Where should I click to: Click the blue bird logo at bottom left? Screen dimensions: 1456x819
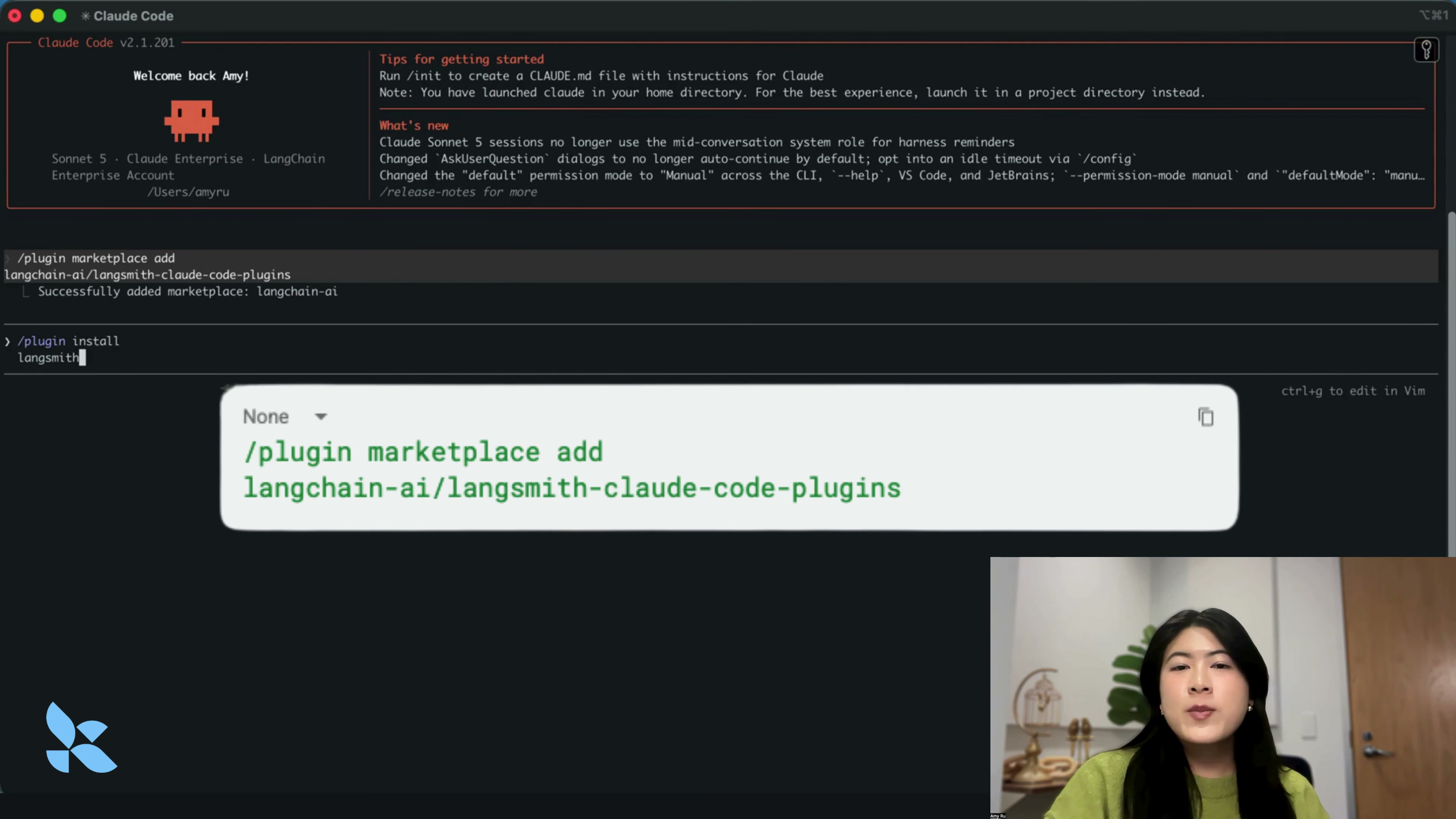coord(81,737)
